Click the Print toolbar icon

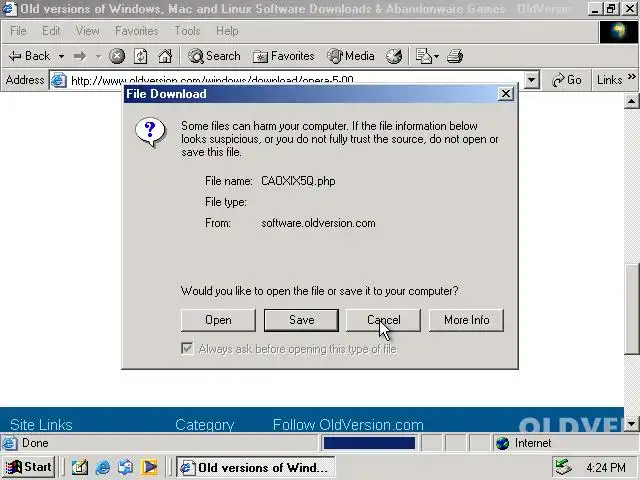455,56
